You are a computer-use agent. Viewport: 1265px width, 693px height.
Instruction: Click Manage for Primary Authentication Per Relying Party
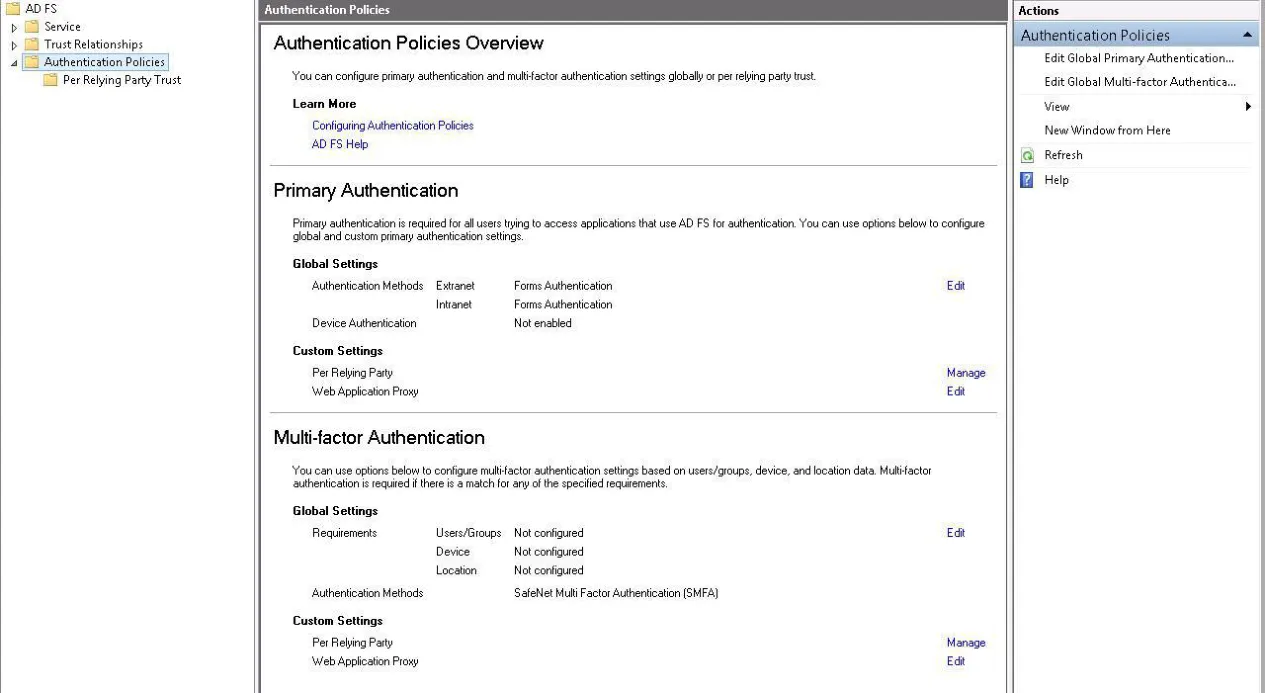coord(966,373)
